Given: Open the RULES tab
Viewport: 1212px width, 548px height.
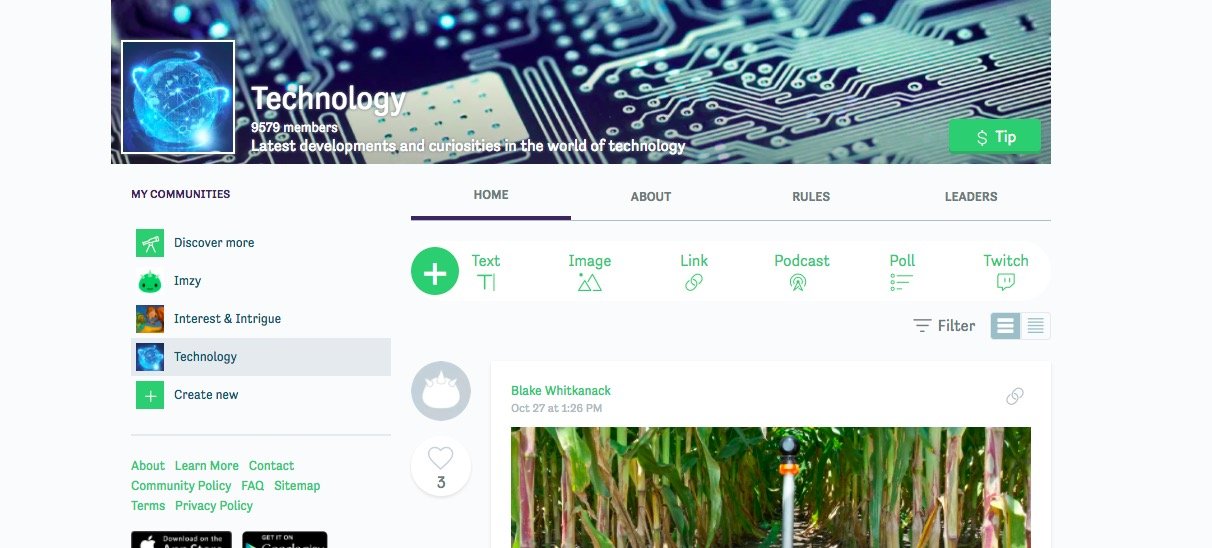Looking at the screenshot, I should pyautogui.click(x=811, y=197).
